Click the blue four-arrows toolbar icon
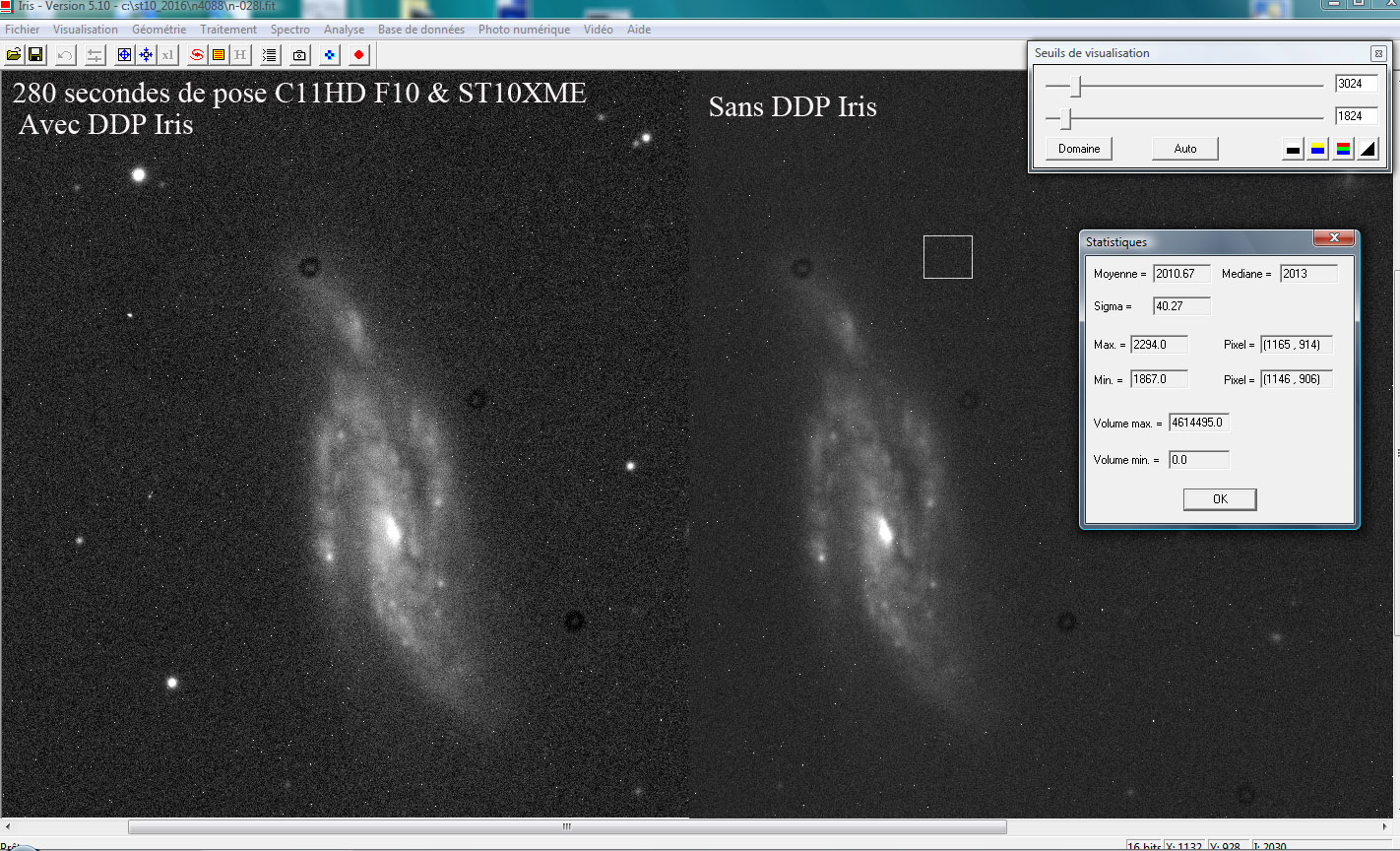This screenshot has width=1400, height=851. point(146,55)
